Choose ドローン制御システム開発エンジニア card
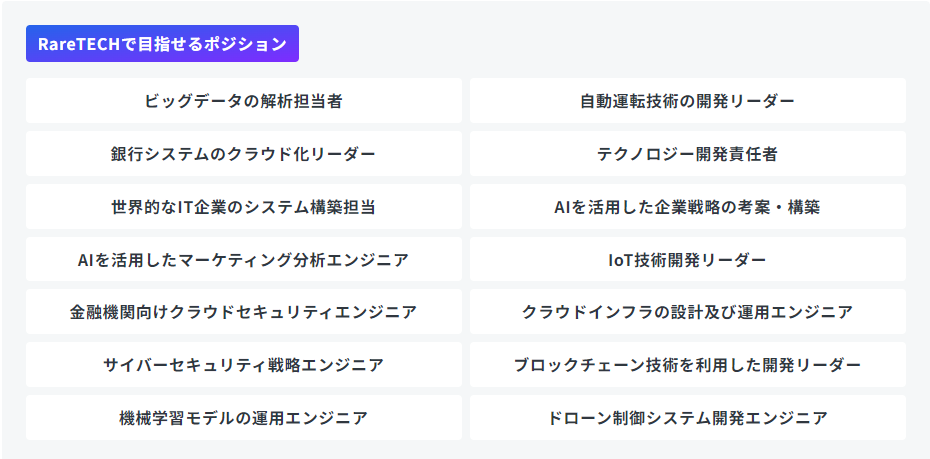This screenshot has width=930, height=459. pos(687,418)
